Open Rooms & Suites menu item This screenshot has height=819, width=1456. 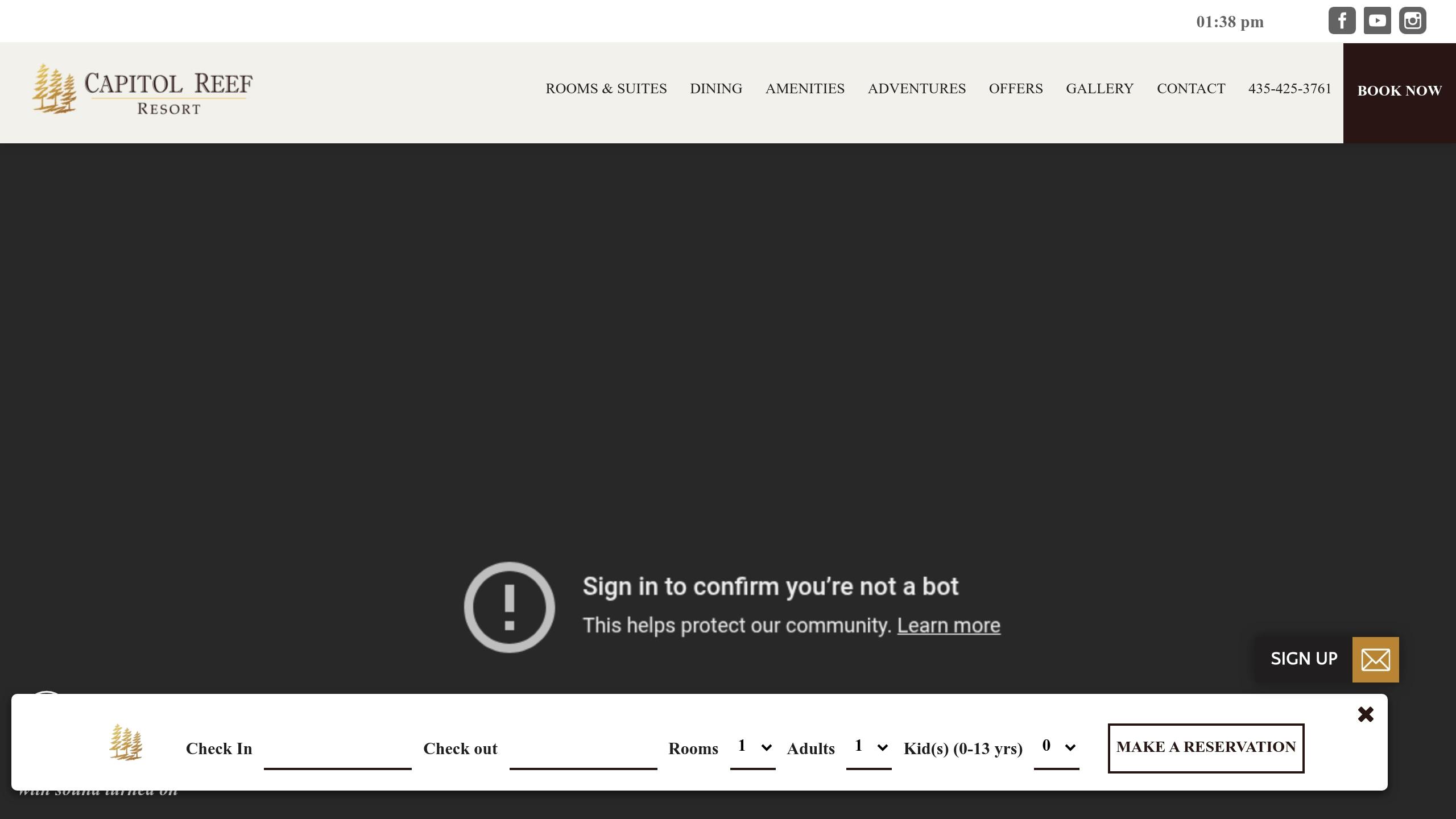pos(606,89)
